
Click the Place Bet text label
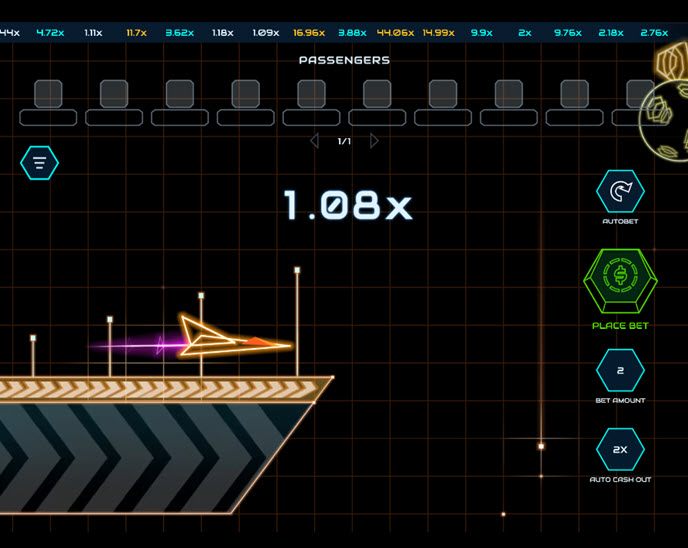coord(620,326)
